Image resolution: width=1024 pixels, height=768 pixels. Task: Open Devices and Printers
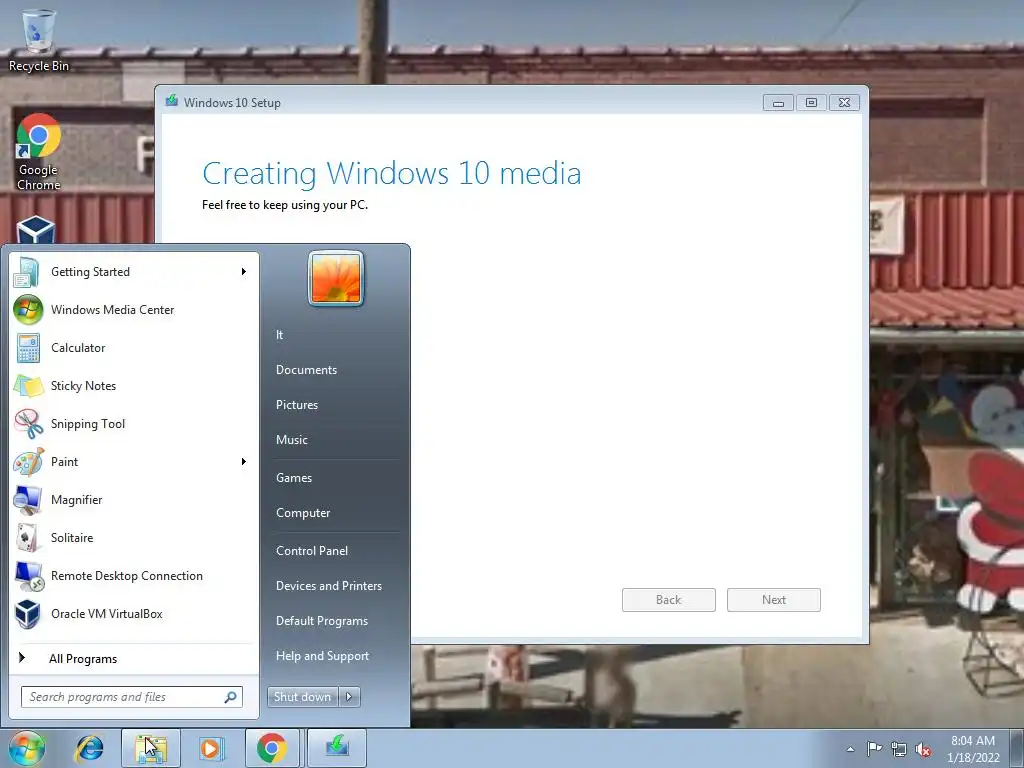point(328,586)
